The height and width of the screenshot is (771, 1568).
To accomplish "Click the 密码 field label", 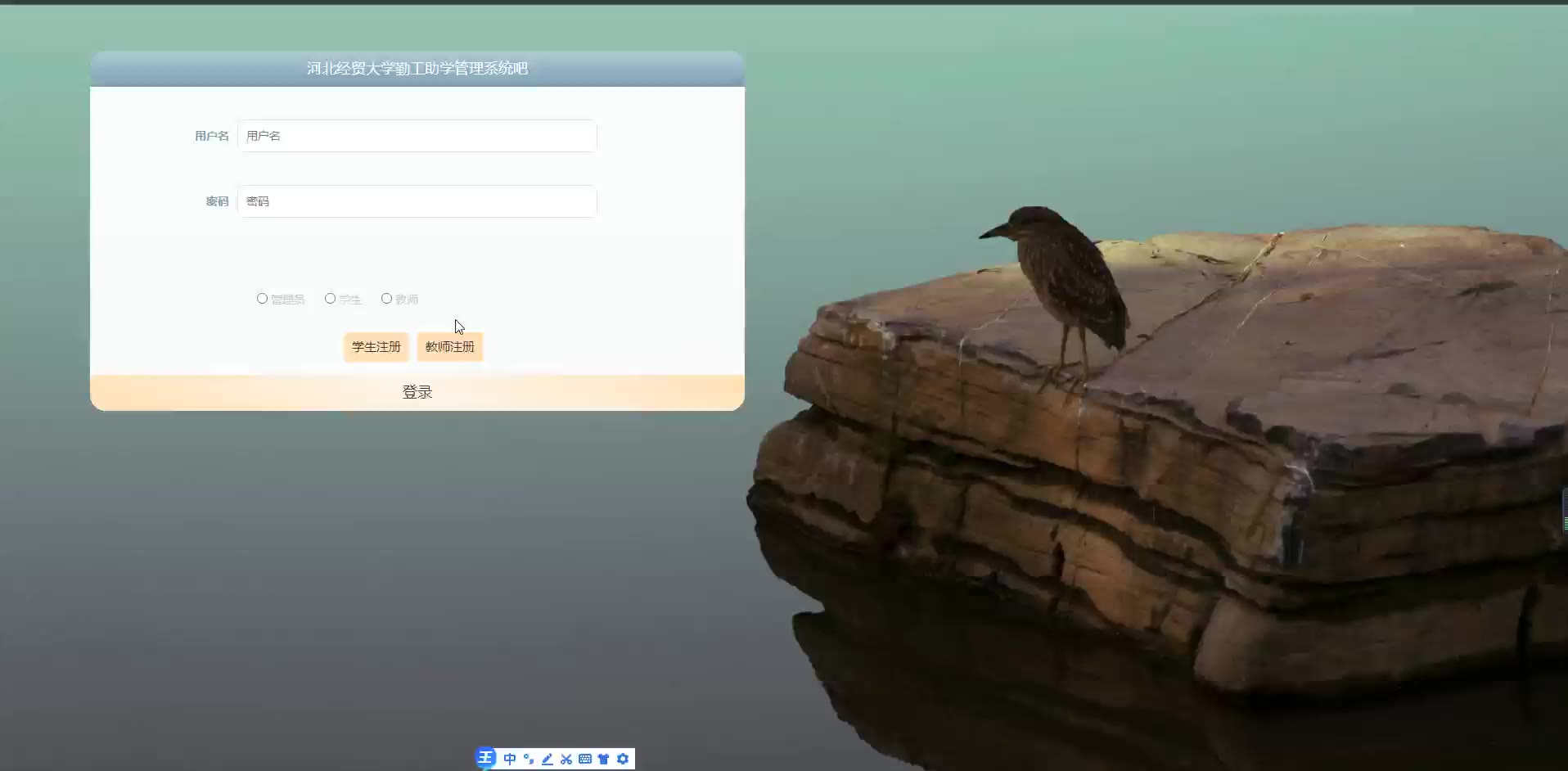I will point(218,201).
